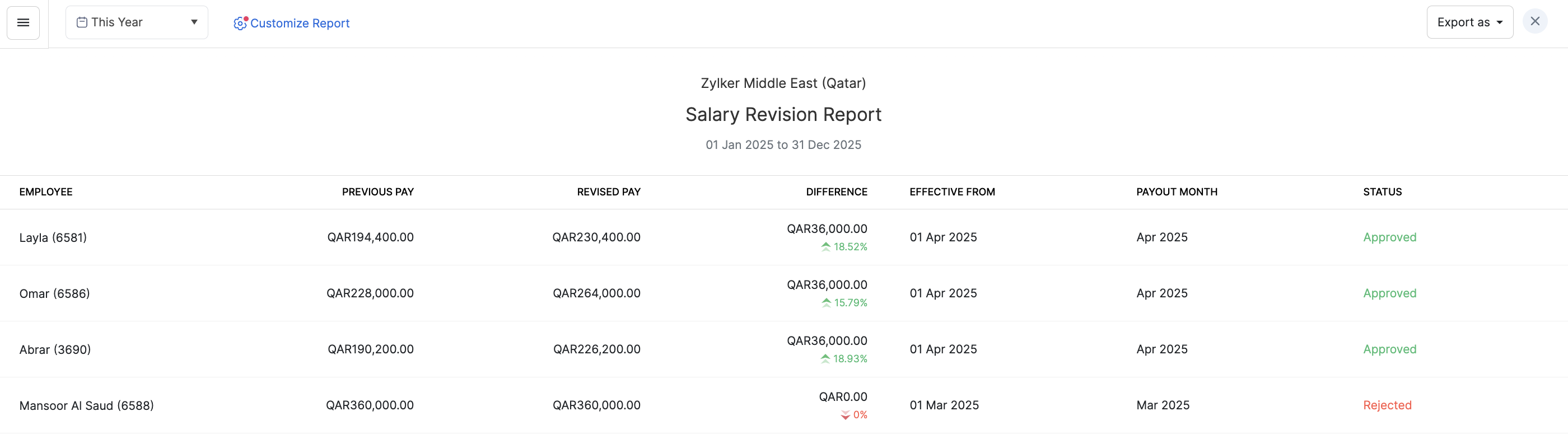Screen dimensions: 1568x439
Task: Open the Customize Report link
Action: click(300, 23)
